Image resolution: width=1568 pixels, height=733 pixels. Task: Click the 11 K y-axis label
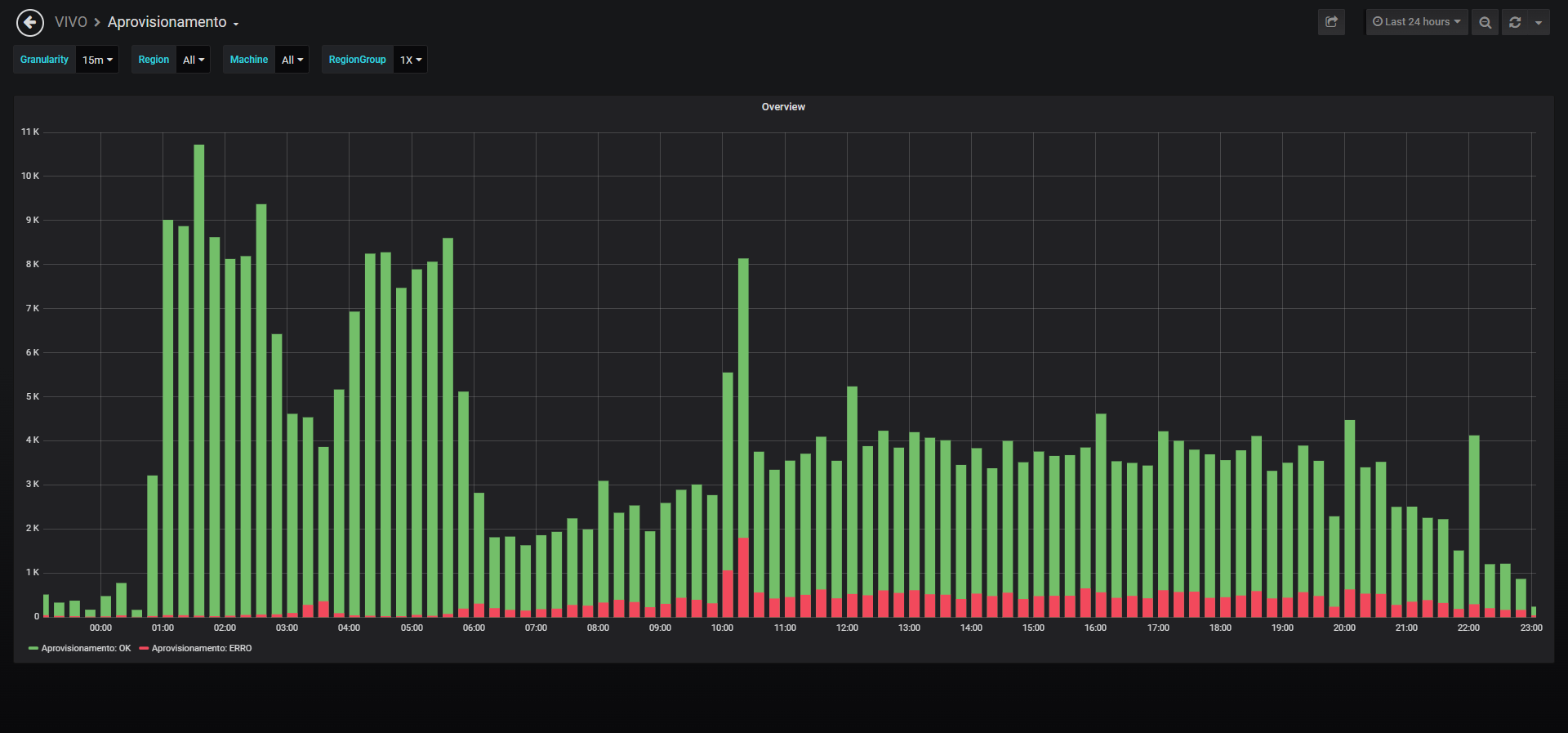point(30,132)
